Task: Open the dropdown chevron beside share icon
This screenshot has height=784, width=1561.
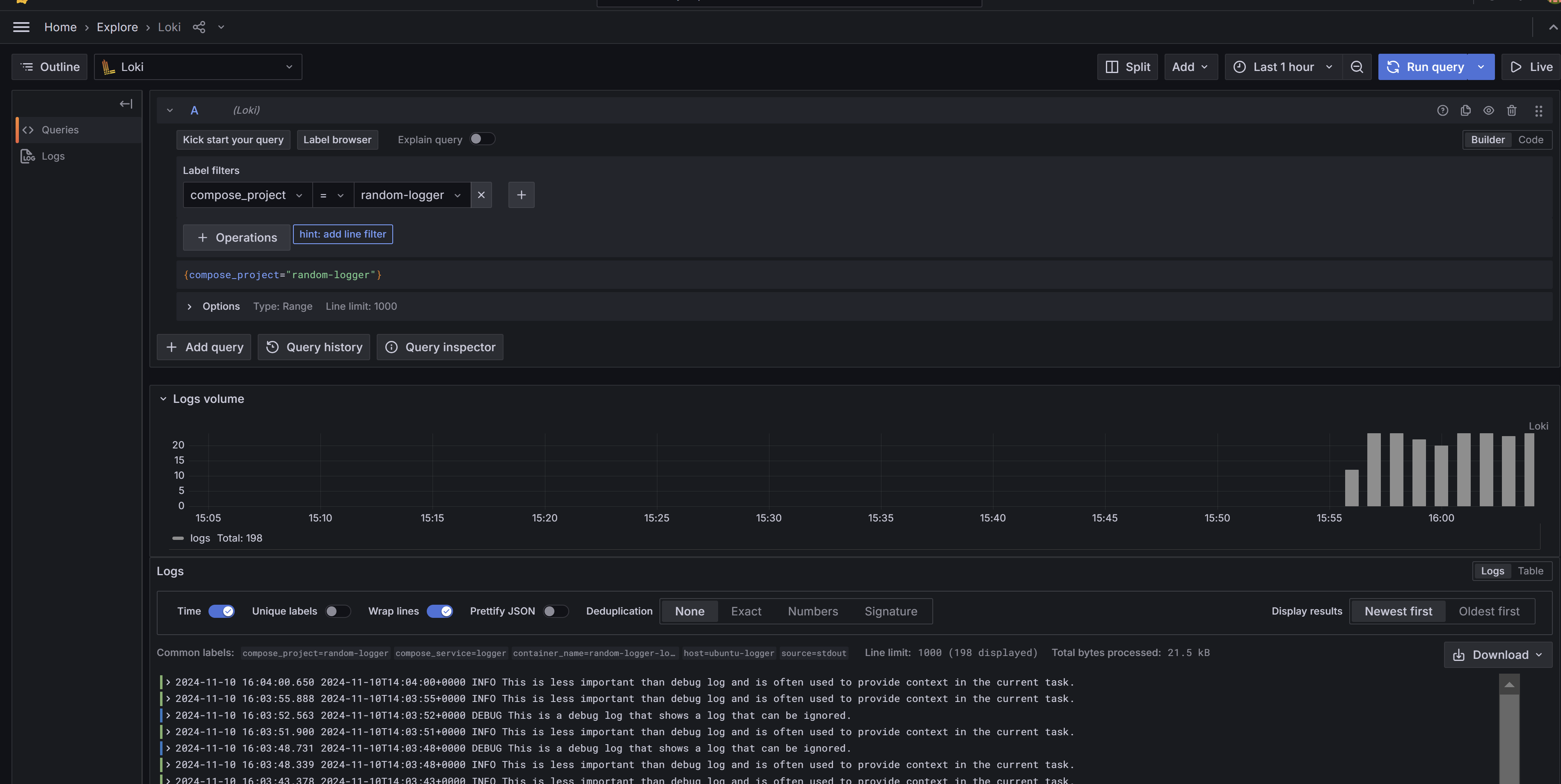Action: point(221,27)
